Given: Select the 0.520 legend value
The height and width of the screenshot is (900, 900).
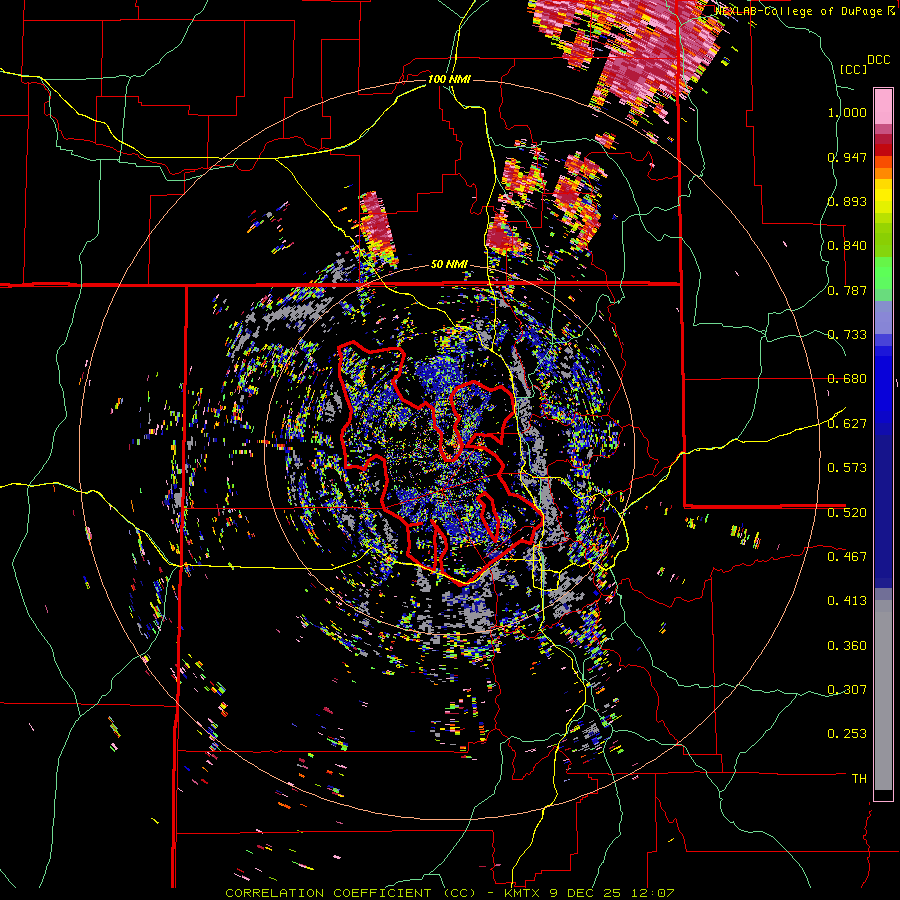Looking at the screenshot, I should pos(847,513).
